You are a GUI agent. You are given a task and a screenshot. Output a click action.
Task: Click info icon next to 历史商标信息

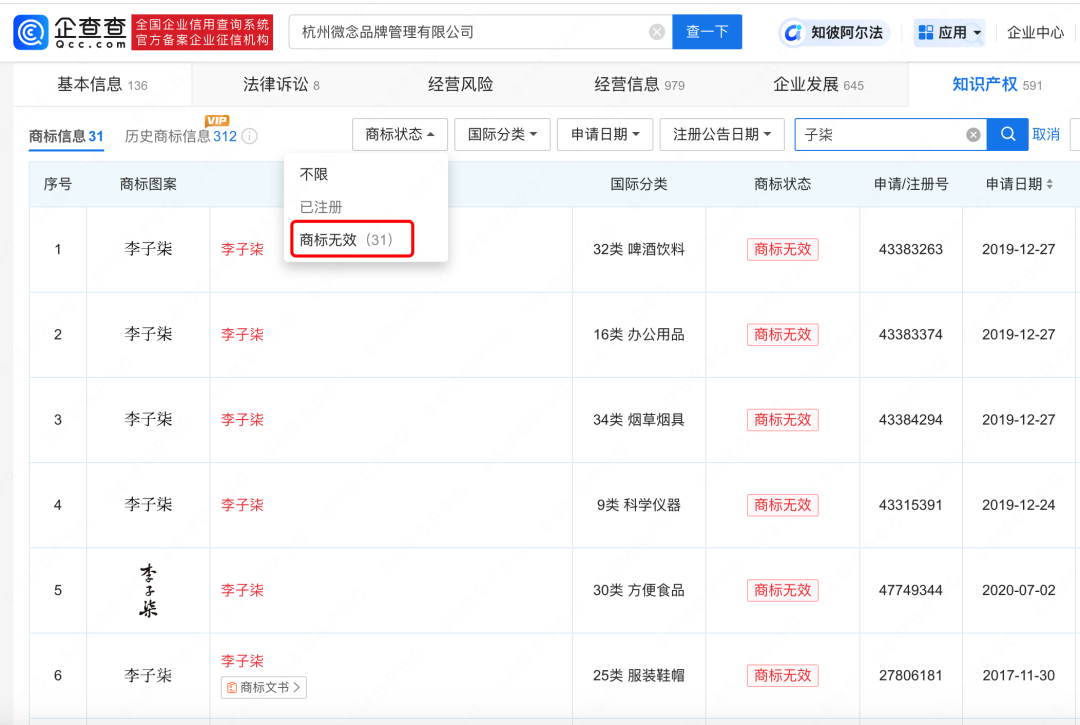(x=250, y=136)
